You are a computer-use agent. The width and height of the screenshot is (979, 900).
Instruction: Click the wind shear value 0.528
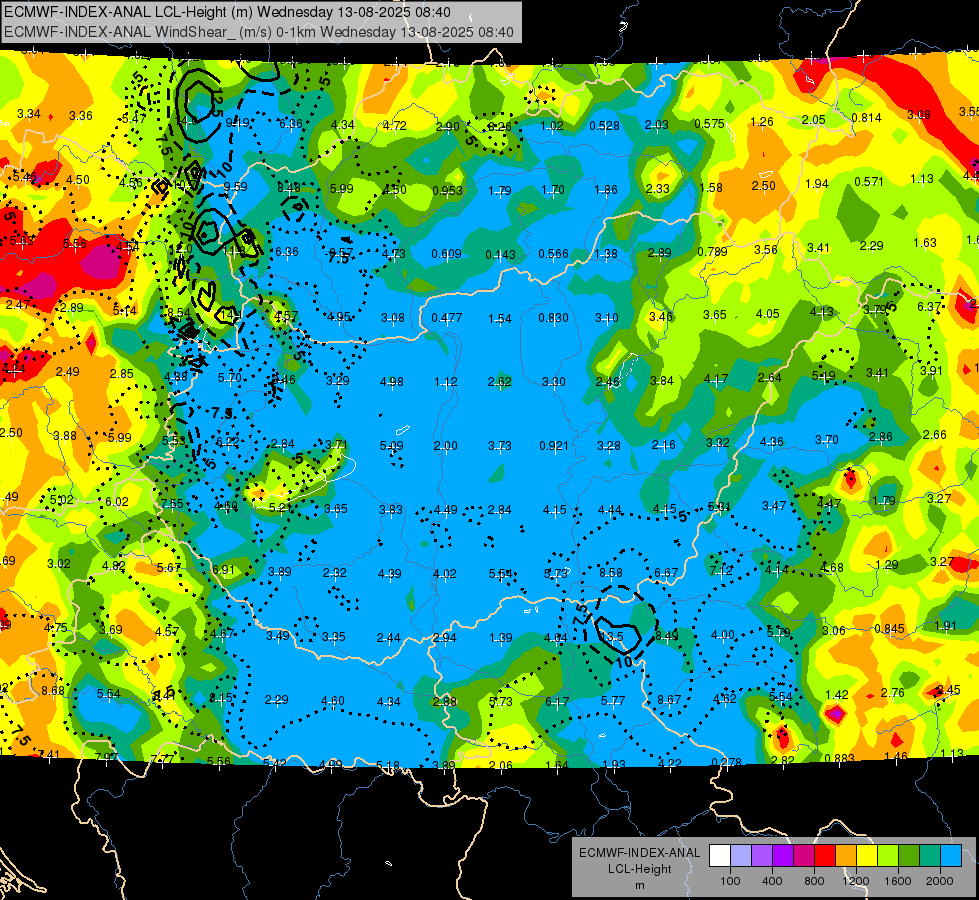[x=604, y=126]
